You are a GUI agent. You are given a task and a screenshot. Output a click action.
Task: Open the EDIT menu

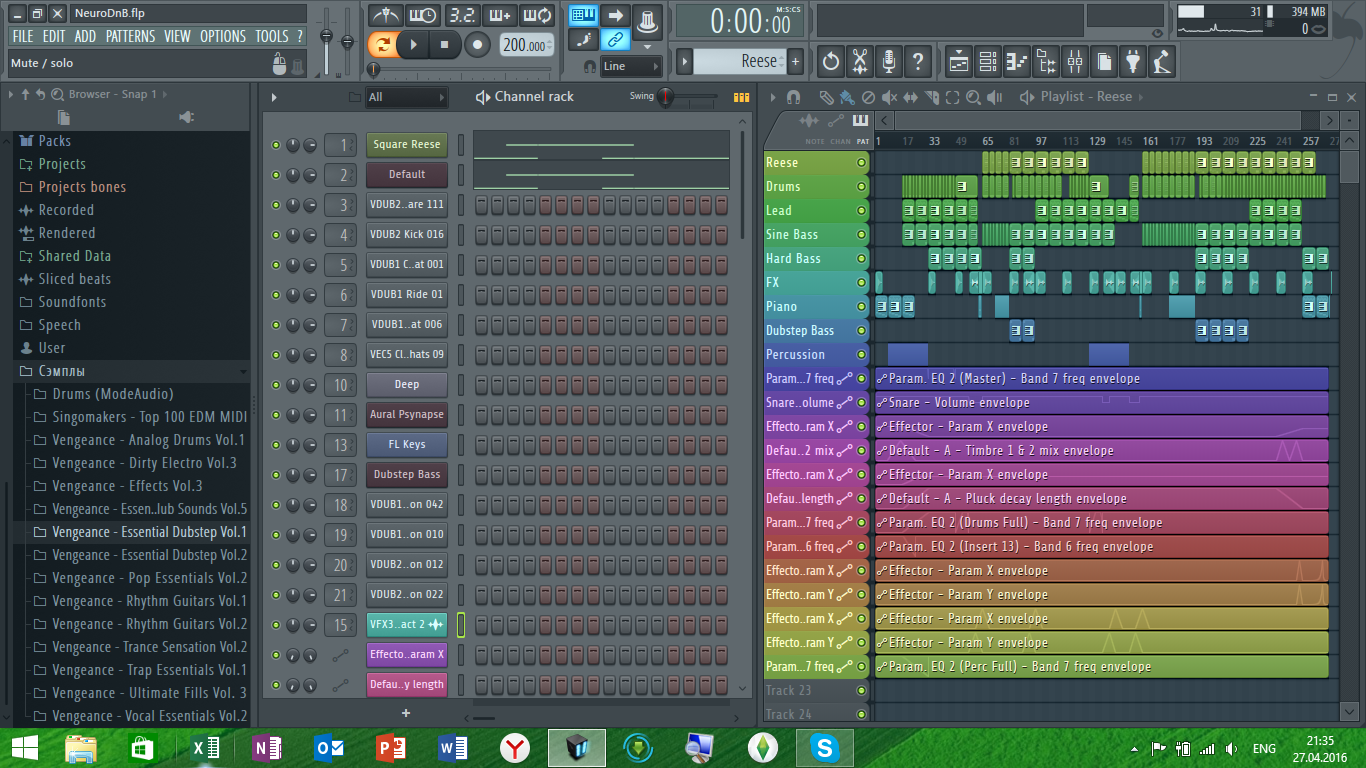pyautogui.click(x=54, y=36)
